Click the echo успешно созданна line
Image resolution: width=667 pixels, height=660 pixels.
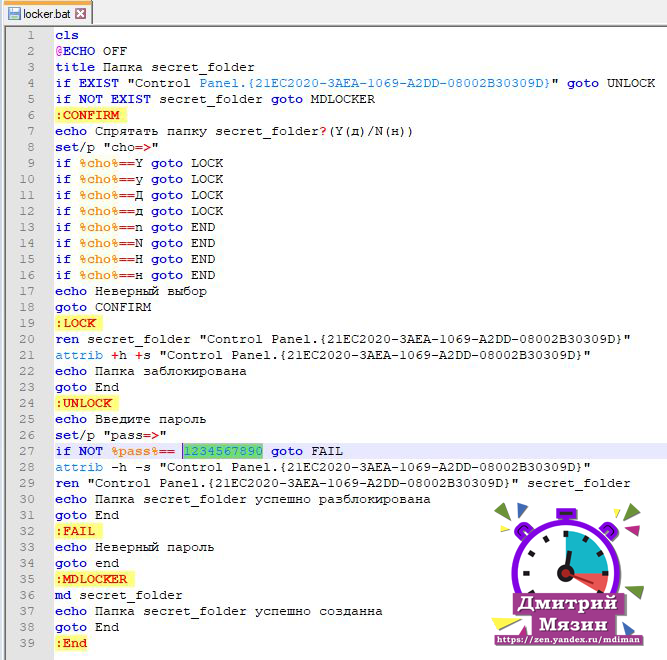click(219, 611)
